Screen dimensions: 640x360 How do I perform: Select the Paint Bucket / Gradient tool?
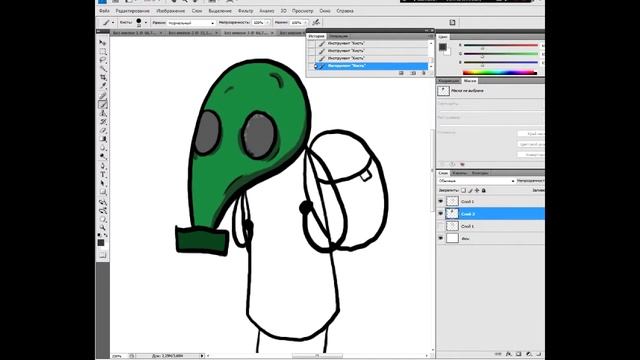[x=102, y=139]
